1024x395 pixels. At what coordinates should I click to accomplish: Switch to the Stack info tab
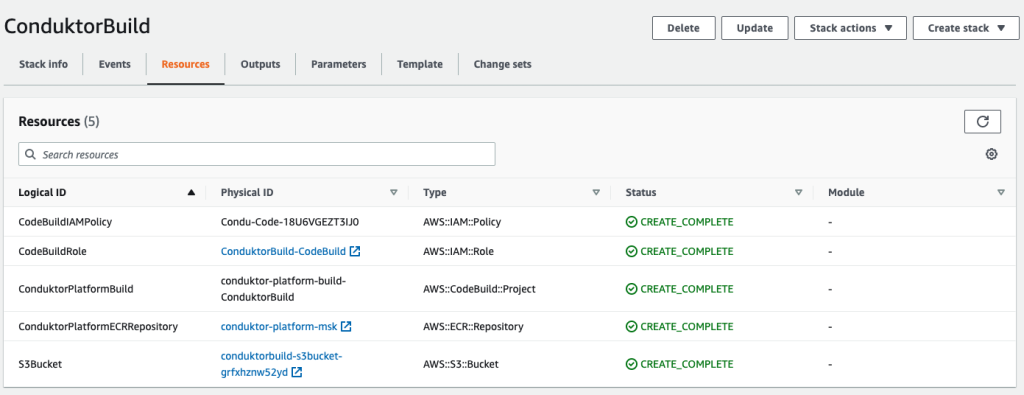point(43,64)
